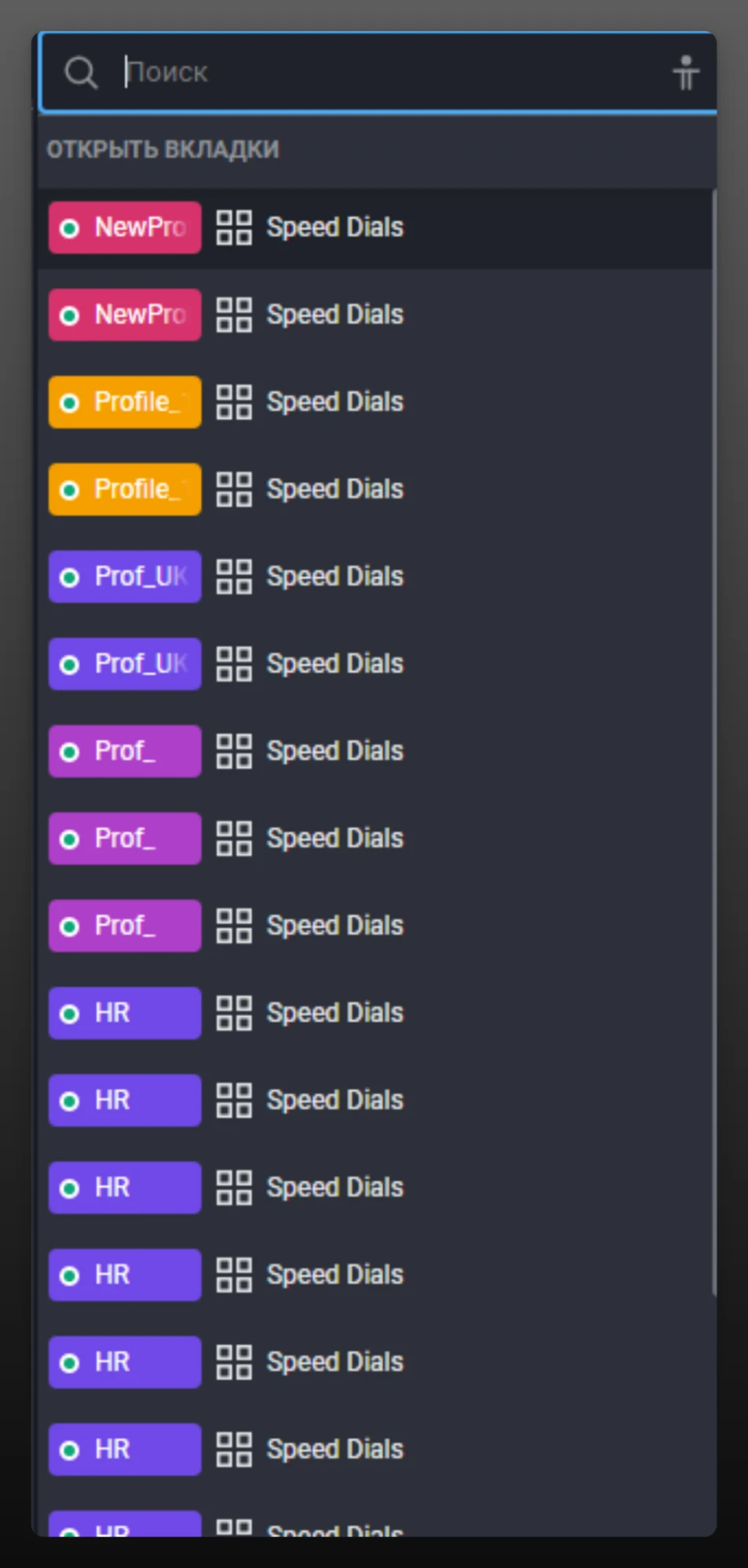Image resolution: width=748 pixels, height=1568 pixels.
Task: Select the first Prof_UK purple badge
Action: coord(125,577)
